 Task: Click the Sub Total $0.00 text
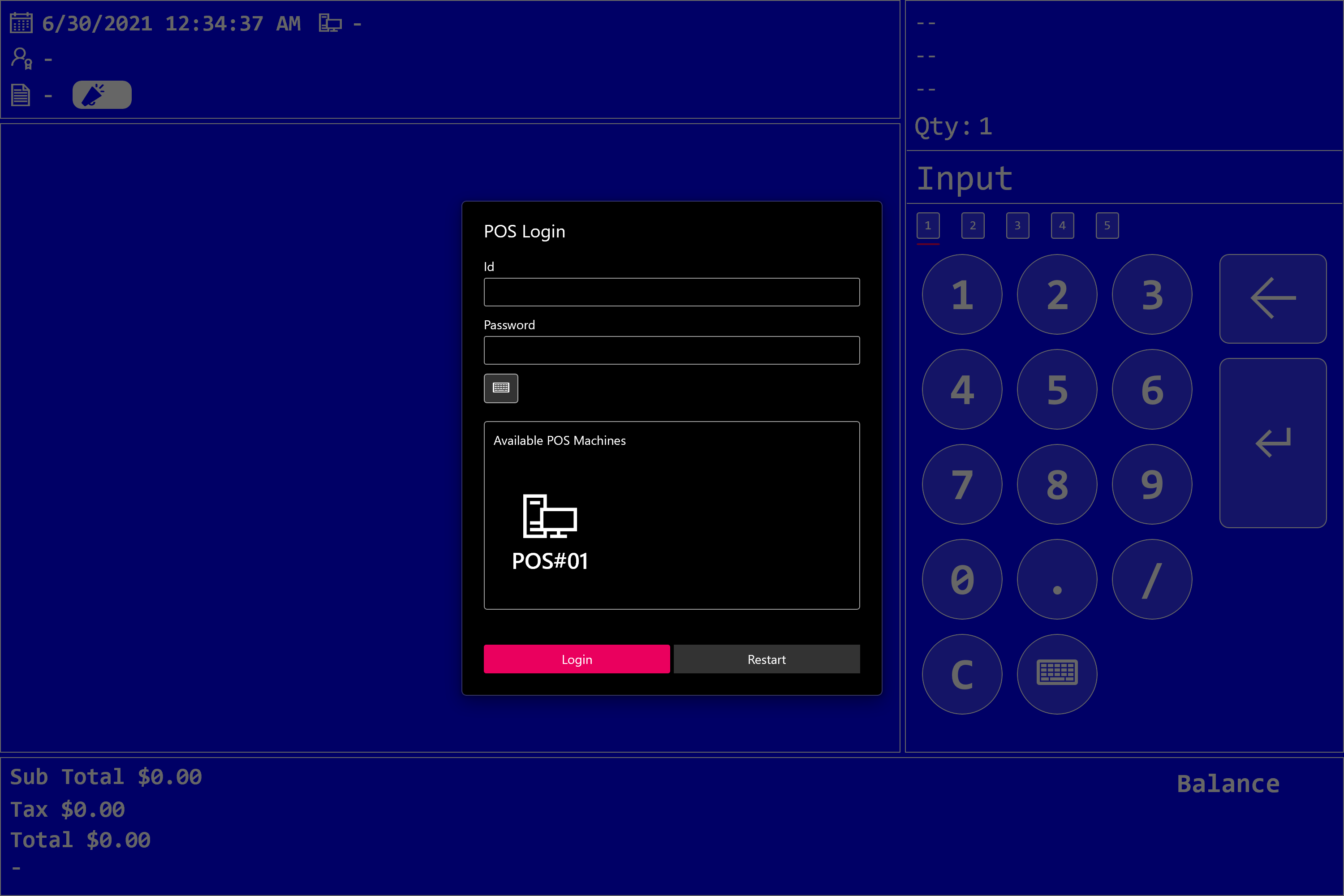click(106, 777)
